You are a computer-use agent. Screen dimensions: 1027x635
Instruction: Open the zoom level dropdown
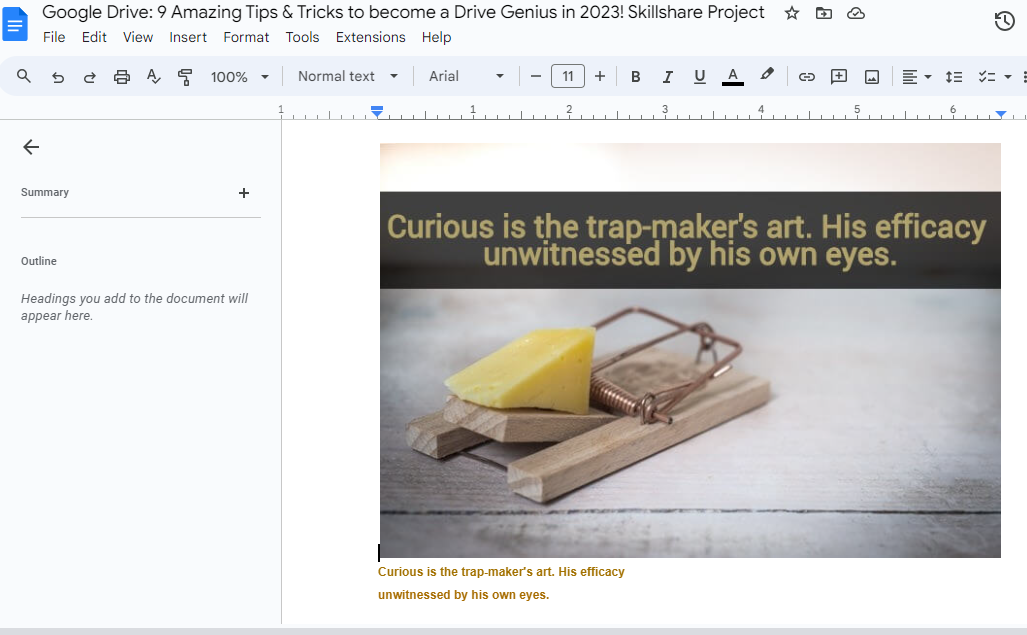[x=239, y=77]
